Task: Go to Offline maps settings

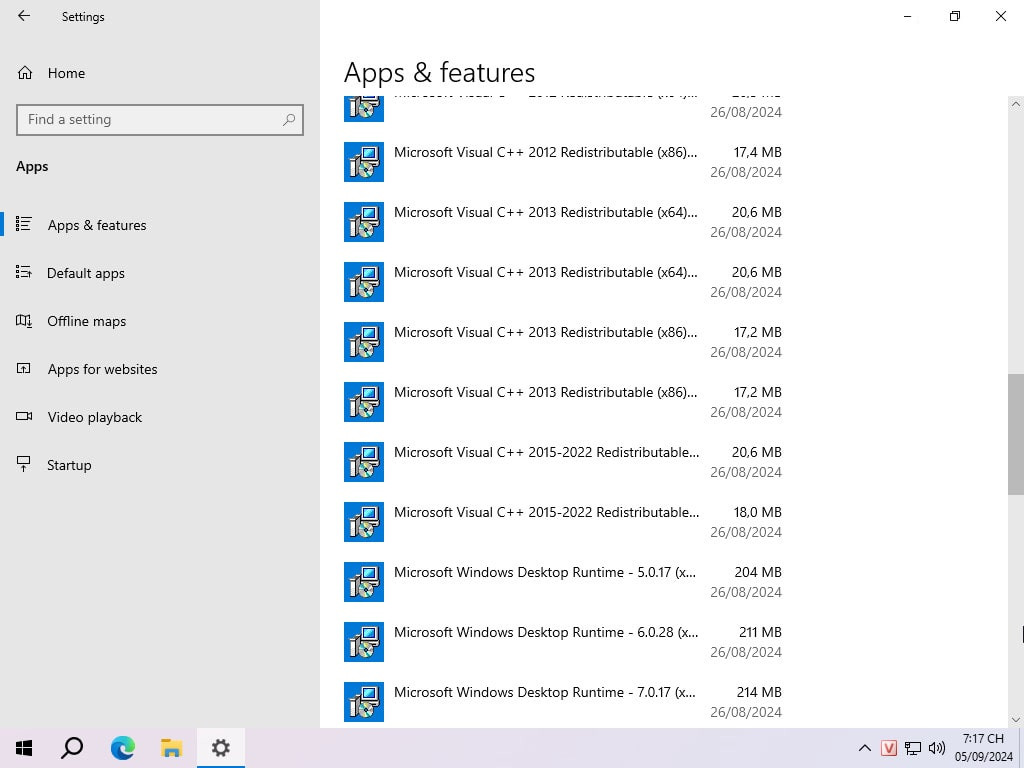Action: point(86,321)
